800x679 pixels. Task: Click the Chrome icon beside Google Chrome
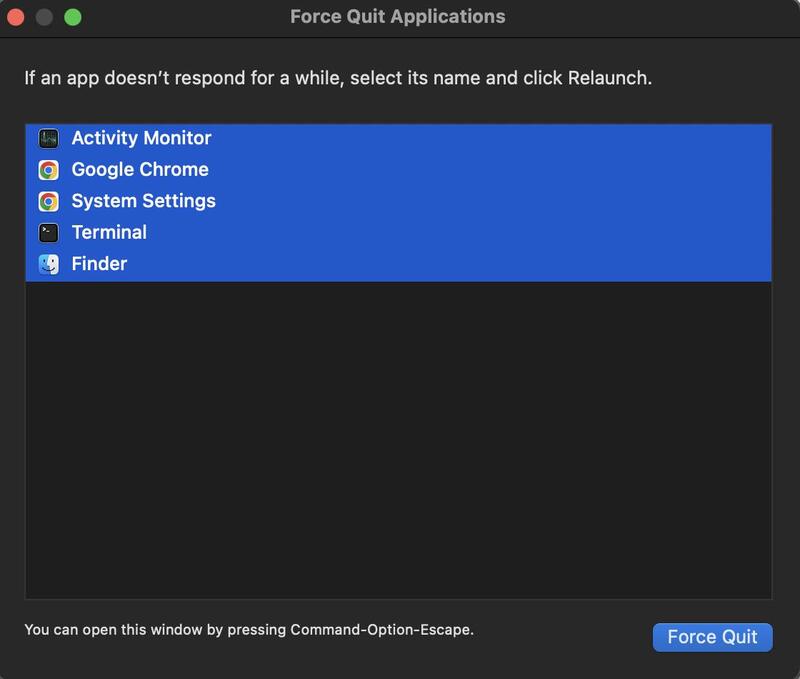coord(48,170)
